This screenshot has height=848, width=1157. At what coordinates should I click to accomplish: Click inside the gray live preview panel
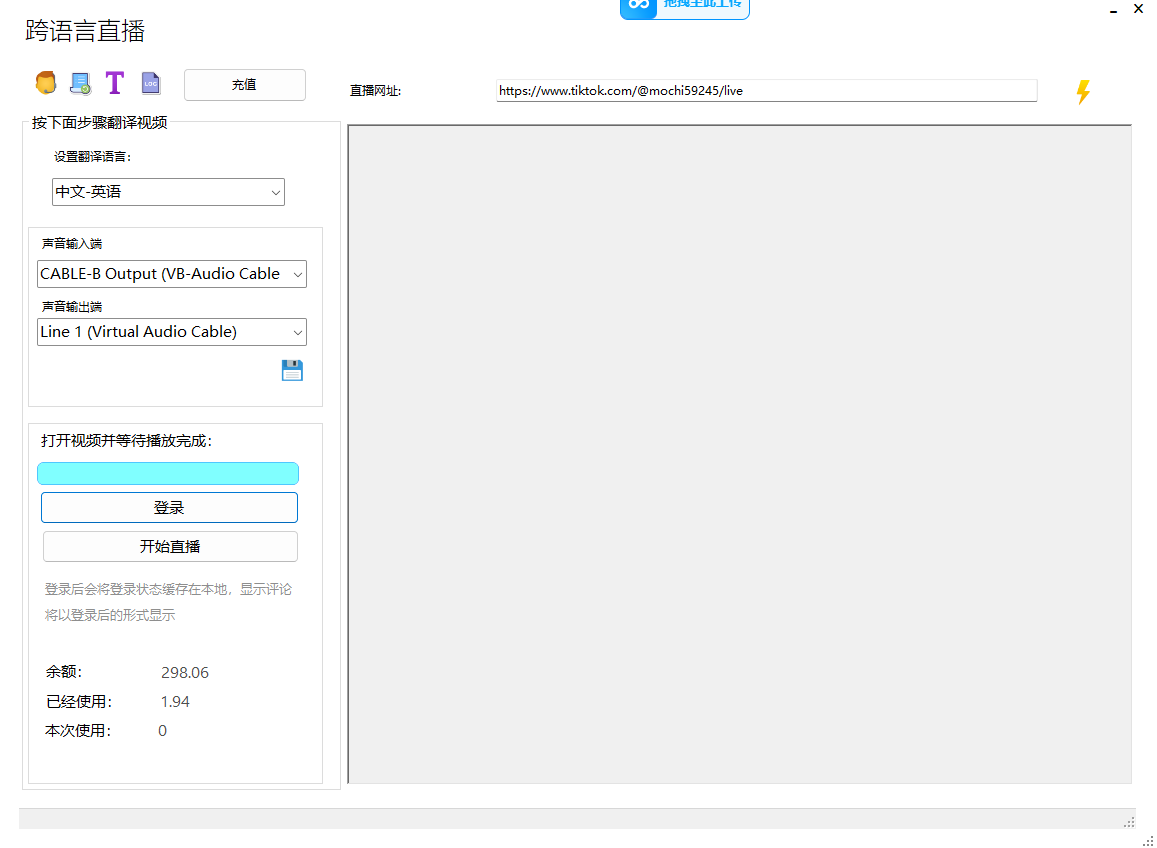[x=739, y=454]
